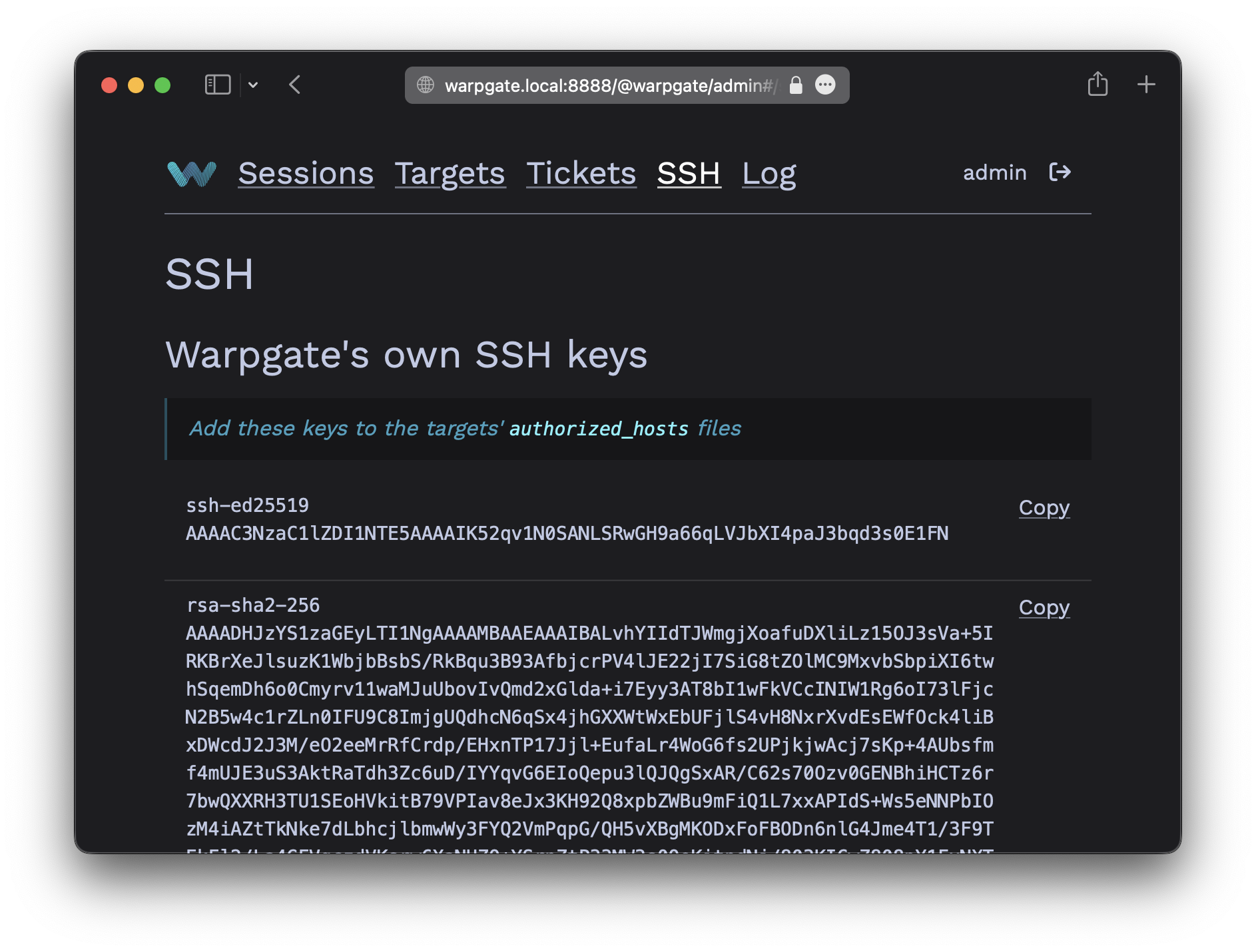Copy the ssh-ed25519 key
The image size is (1256, 952).
point(1044,508)
